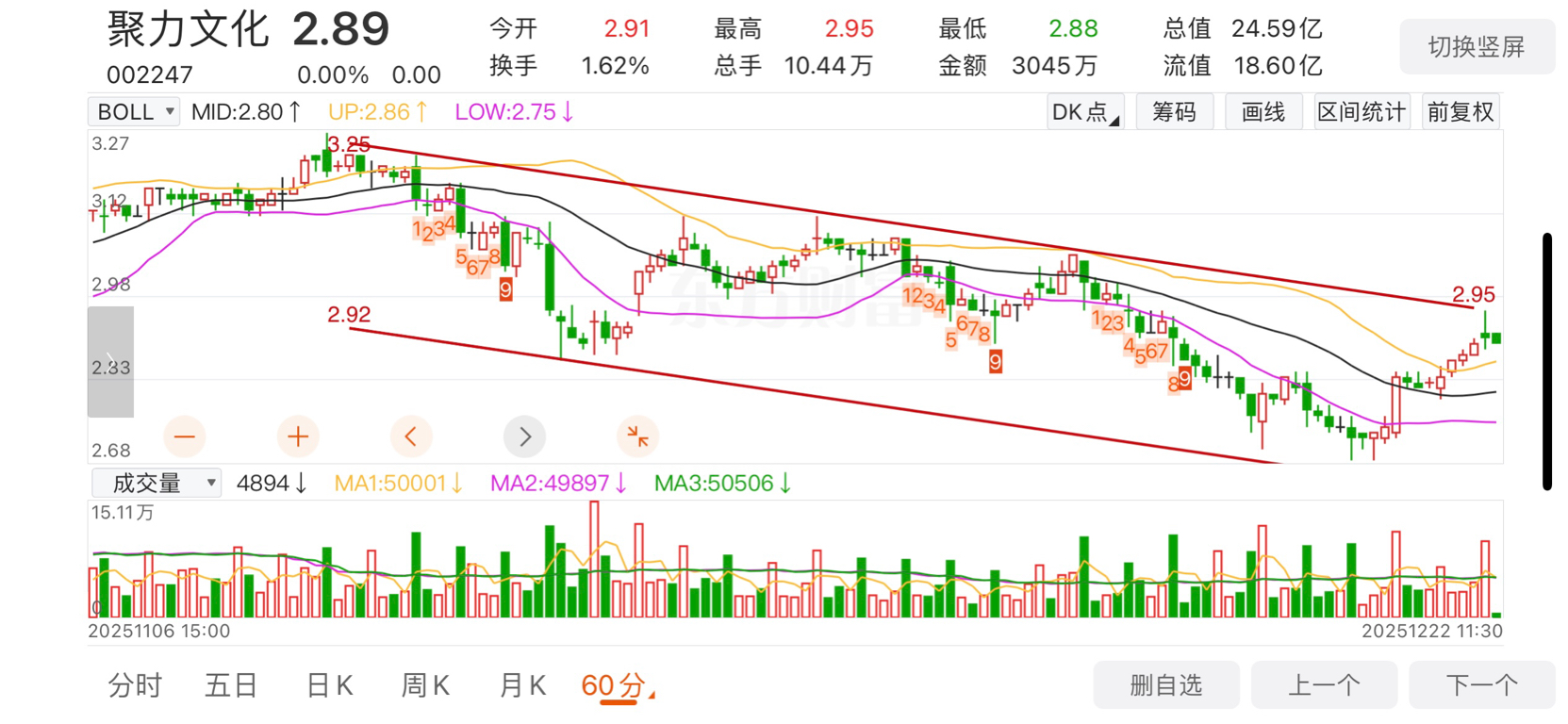This screenshot has height=724, width=1568.
Task: Open the BOLL indicator dropdown
Action: [134, 112]
